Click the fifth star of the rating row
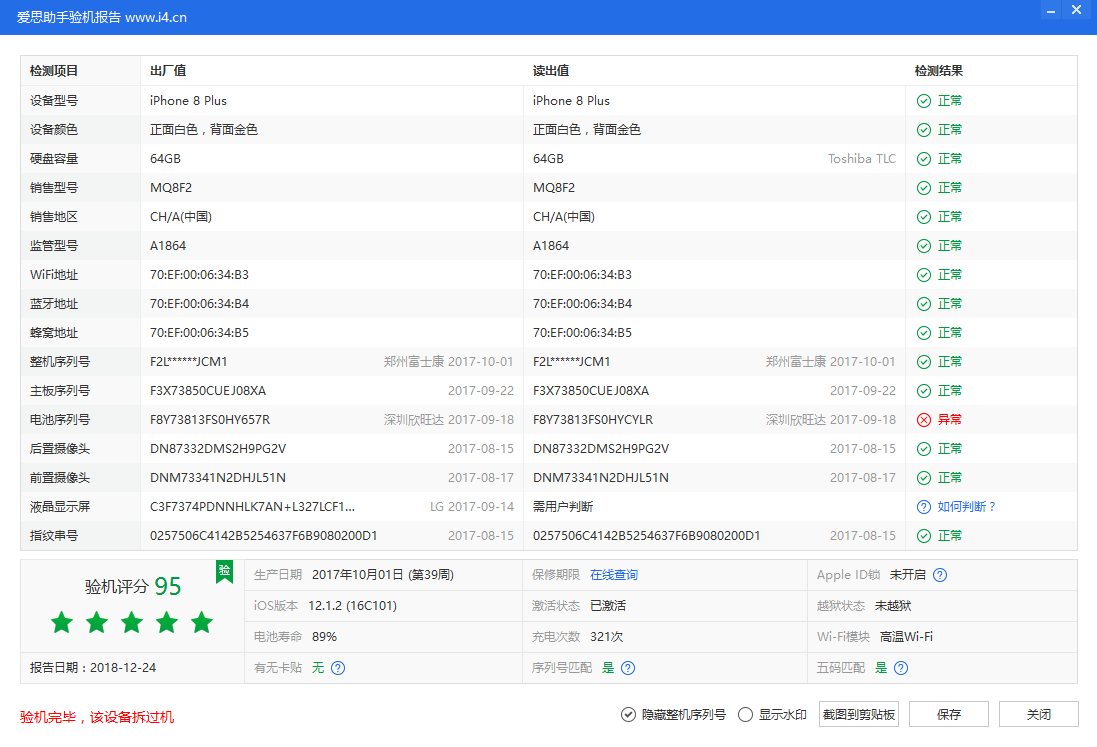 (201, 622)
